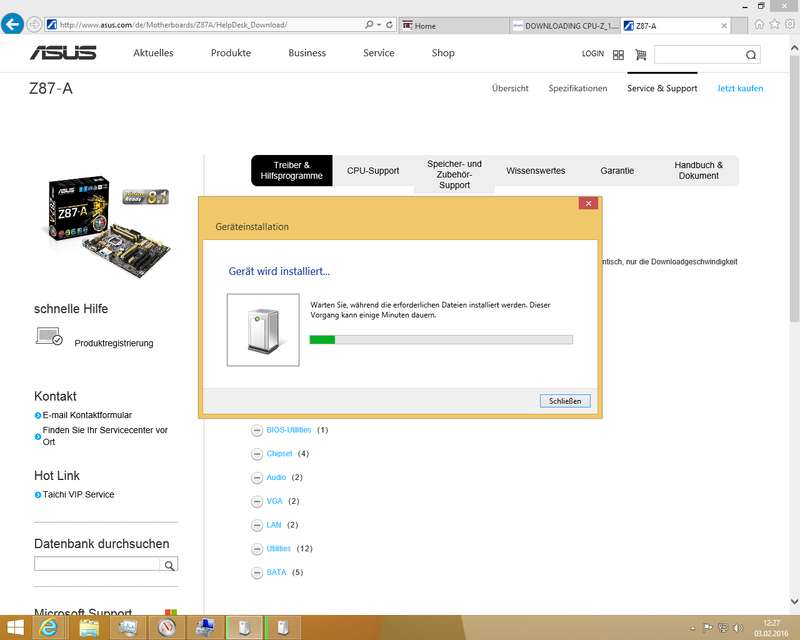
Task: Expand the Audio driver category
Action: [257, 478]
